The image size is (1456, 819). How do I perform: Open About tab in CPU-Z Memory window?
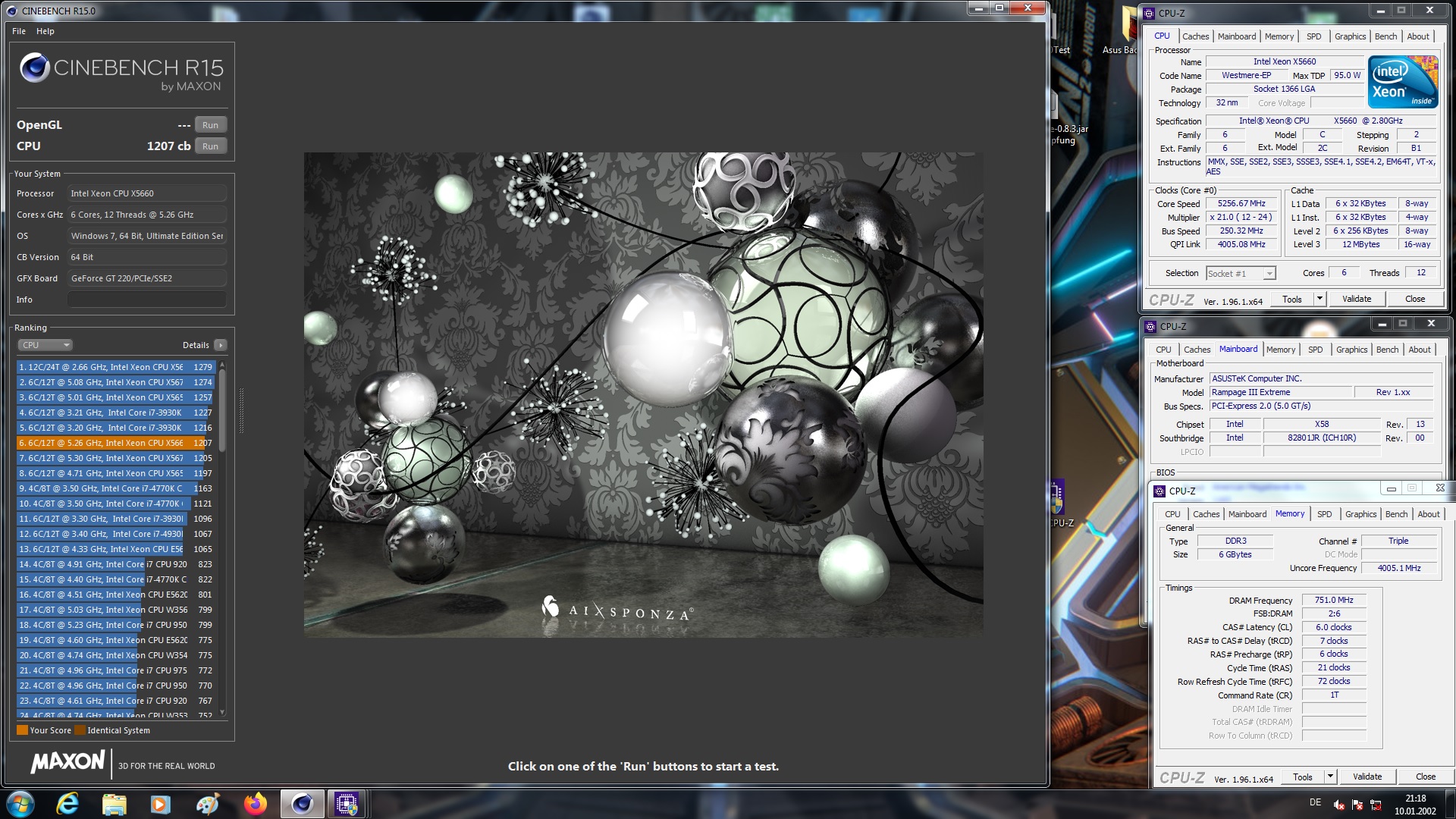[1429, 514]
